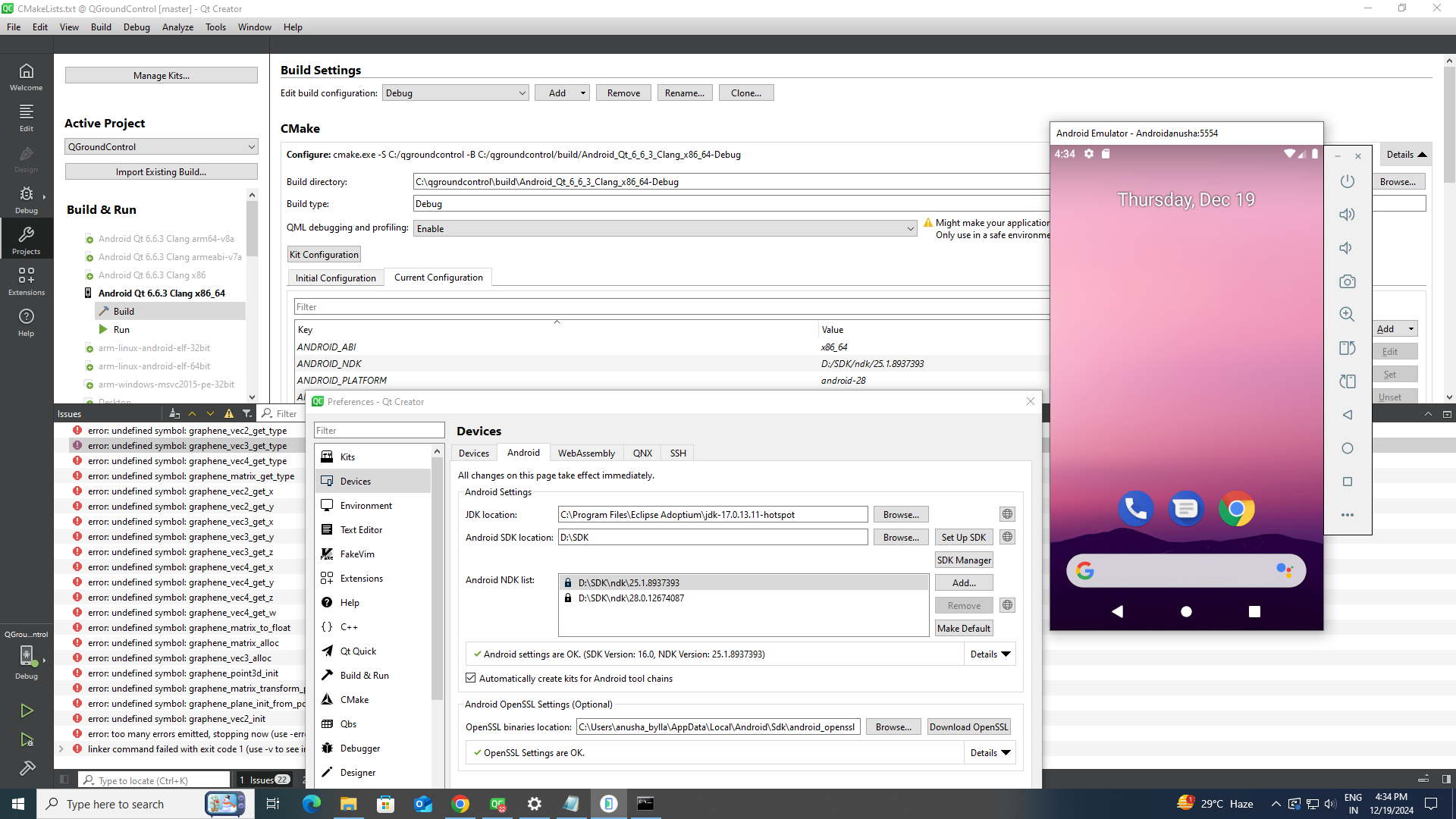1456x819 pixels.
Task: Click the Build & Run list scrollbar
Action: [252, 227]
